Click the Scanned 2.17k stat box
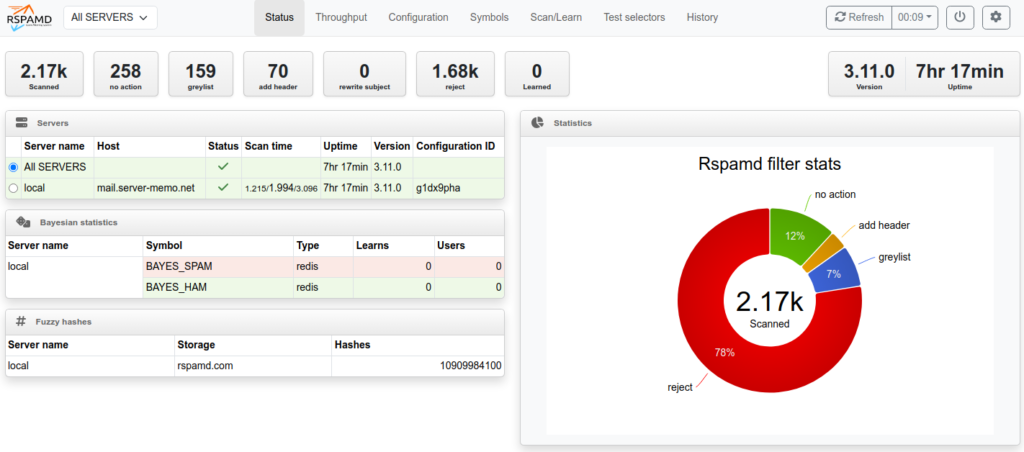The width and height of the screenshot is (1024, 452). [44, 74]
